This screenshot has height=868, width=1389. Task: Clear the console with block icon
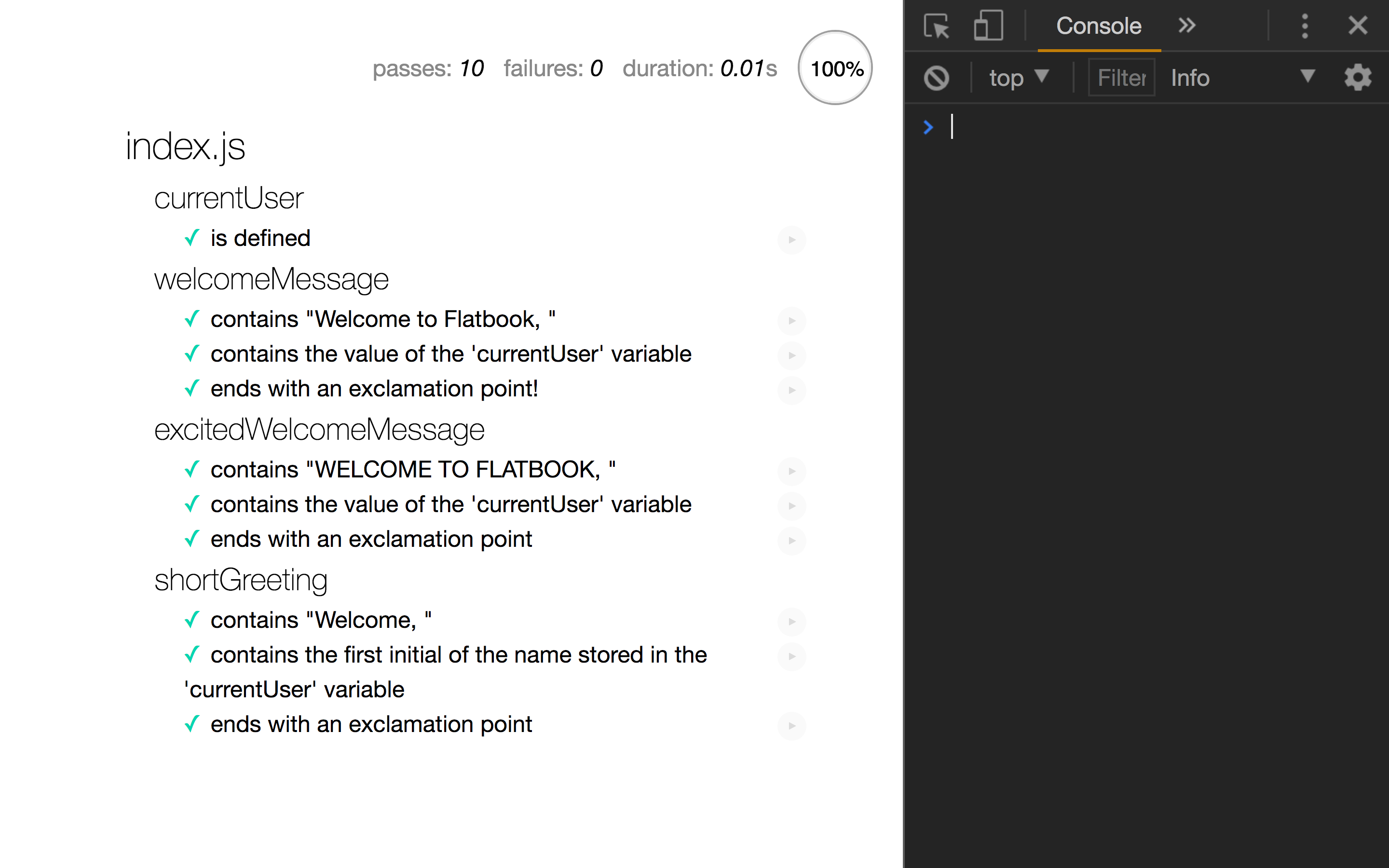(x=936, y=78)
